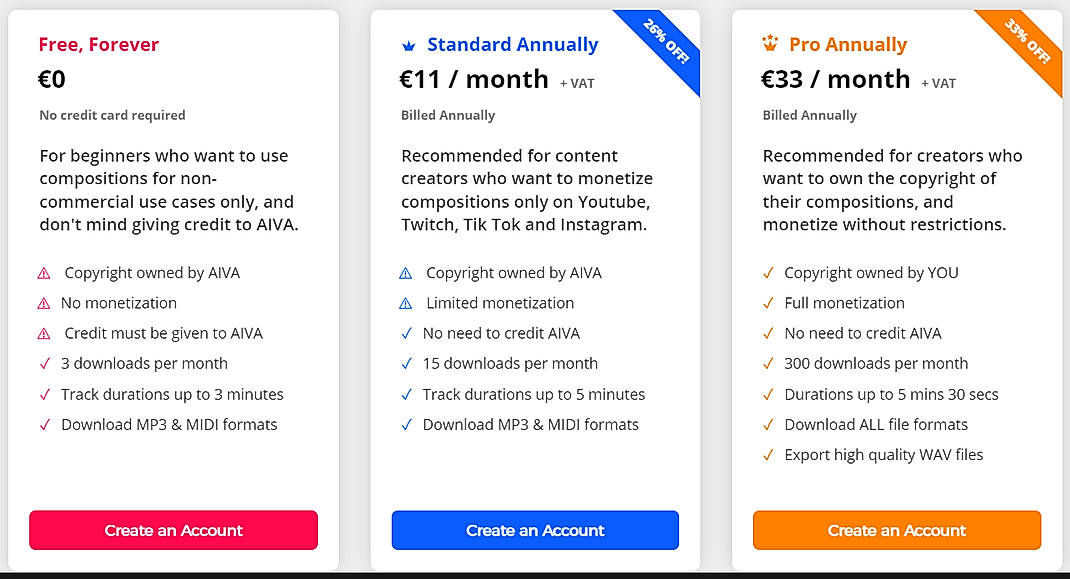Screen dimensions: 1070x579
Task: Click the checkmark beside 3 downloads per month
Action: tap(43, 363)
